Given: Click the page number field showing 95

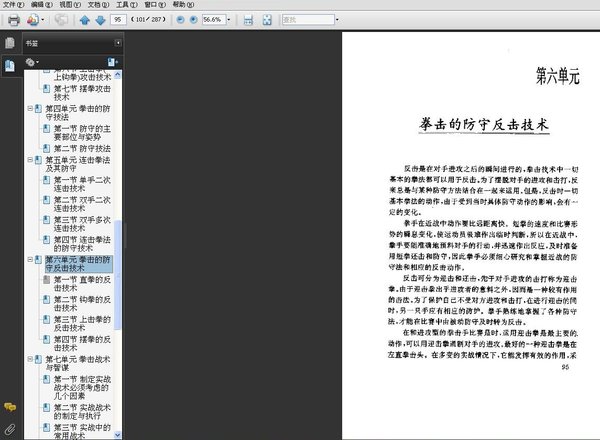Looking at the screenshot, I should 118,20.
